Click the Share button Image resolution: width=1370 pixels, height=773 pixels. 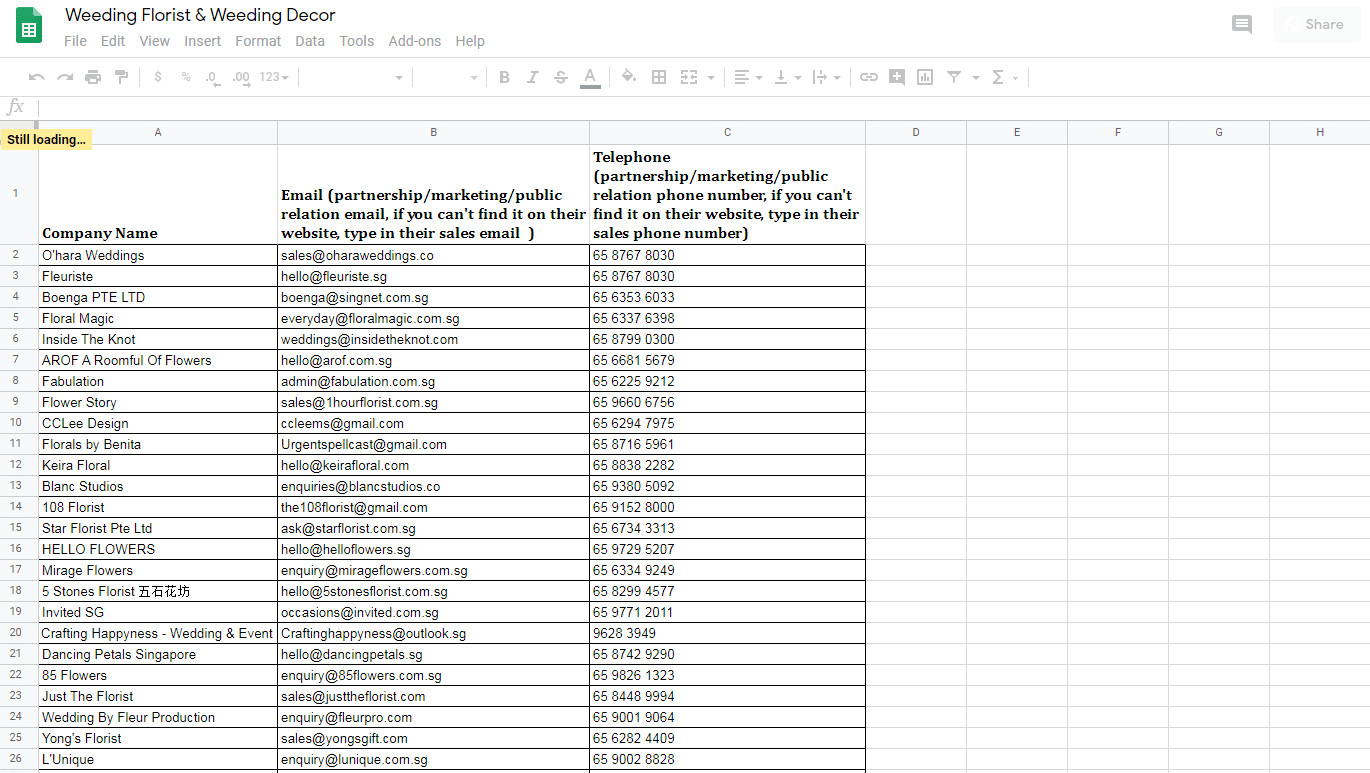(1322, 24)
